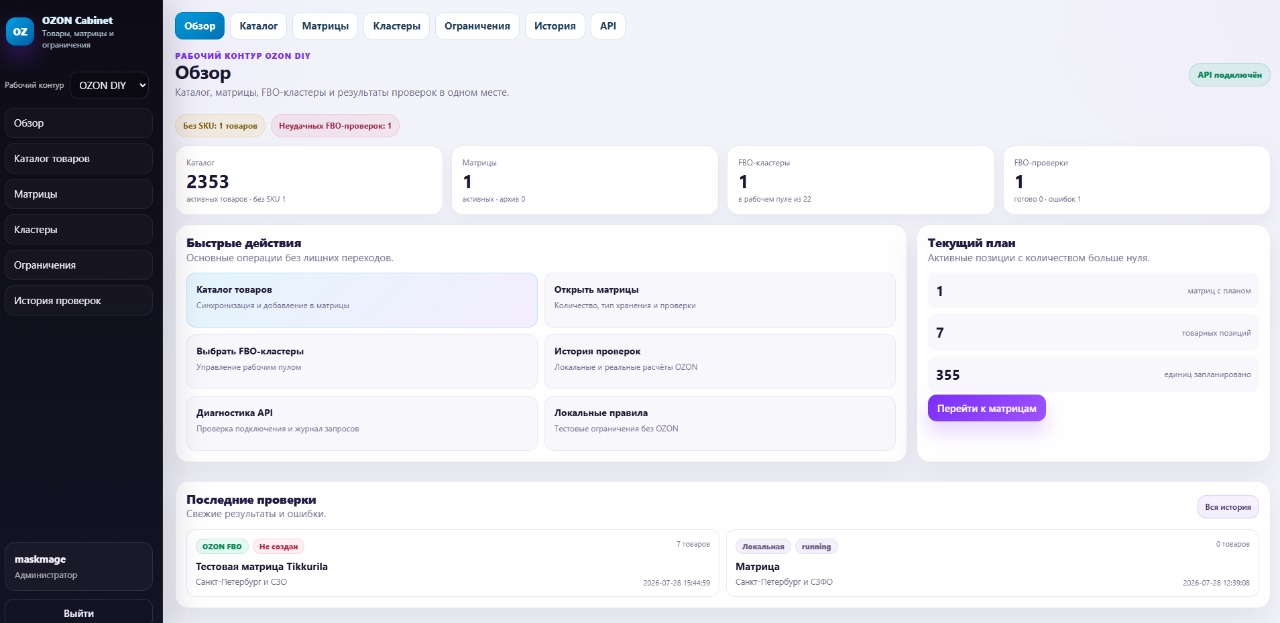Open Каталог товаров in the sidebar
This screenshot has width=1280, height=623.
coord(79,159)
